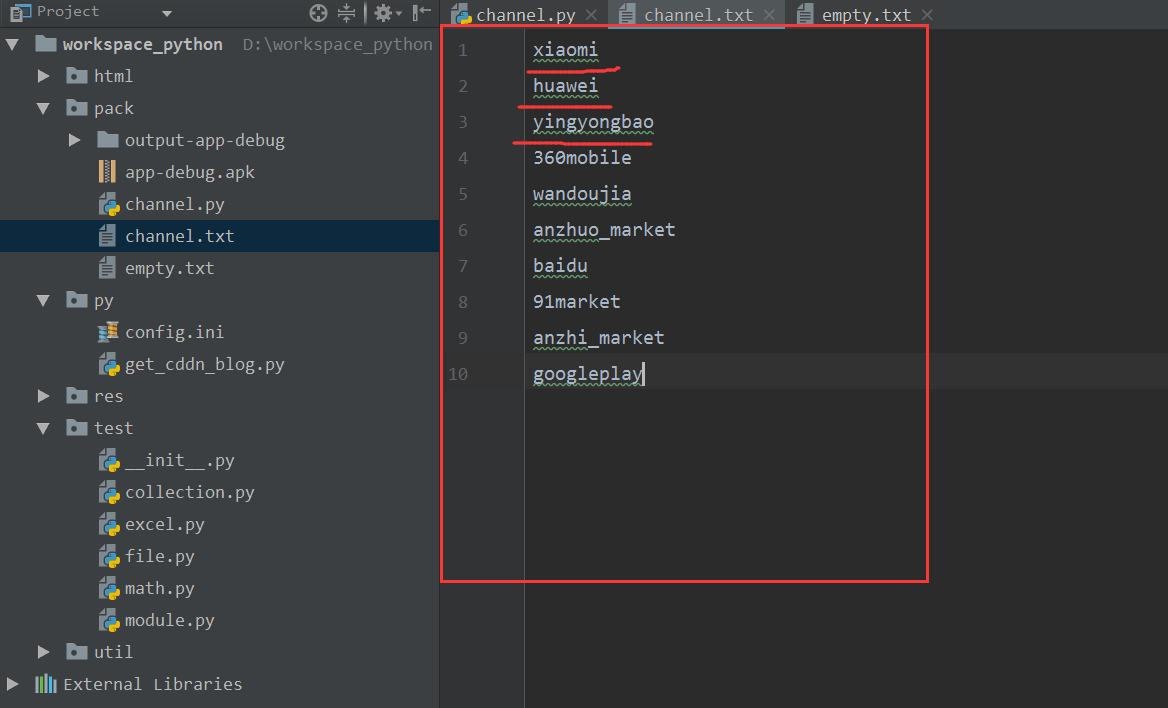Screen dimensions: 1168x708
Task: Collapse the py folder
Action: pos(43,301)
